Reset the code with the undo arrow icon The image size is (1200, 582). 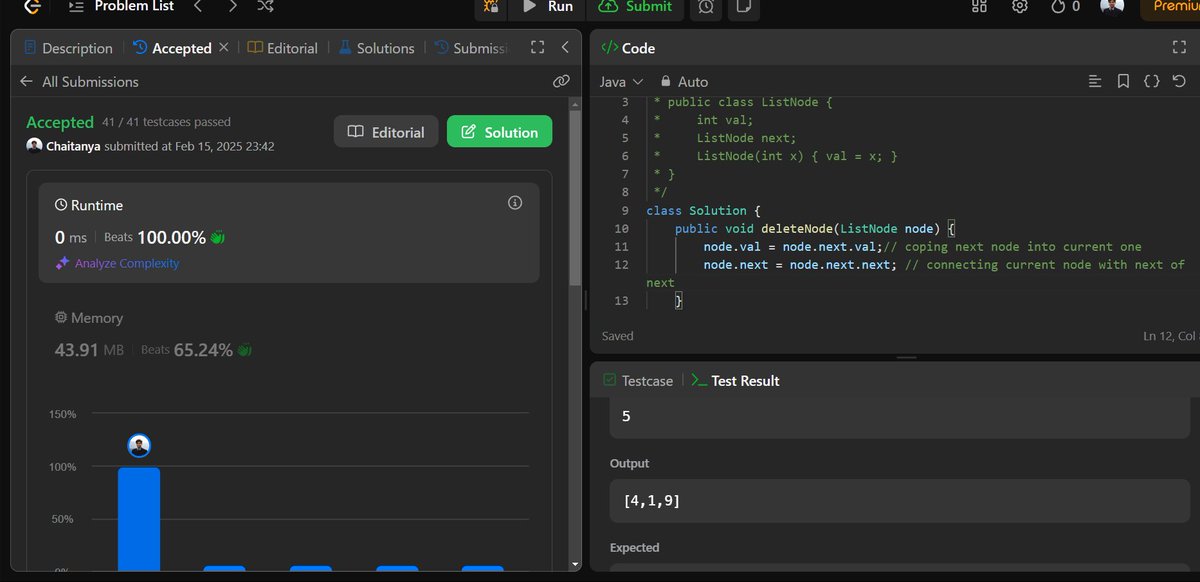click(1180, 81)
